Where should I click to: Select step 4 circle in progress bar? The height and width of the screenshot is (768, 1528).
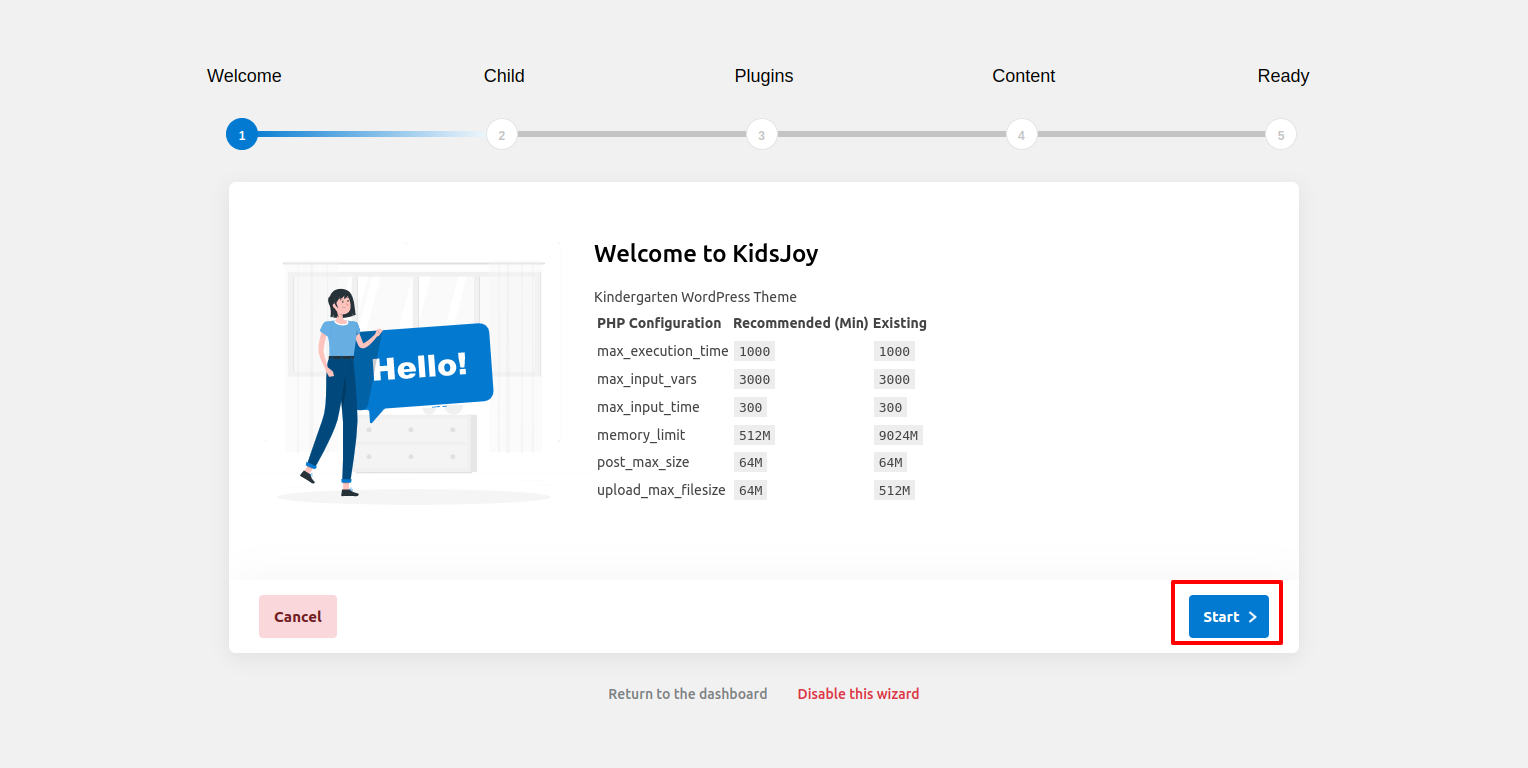(x=1021, y=134)
